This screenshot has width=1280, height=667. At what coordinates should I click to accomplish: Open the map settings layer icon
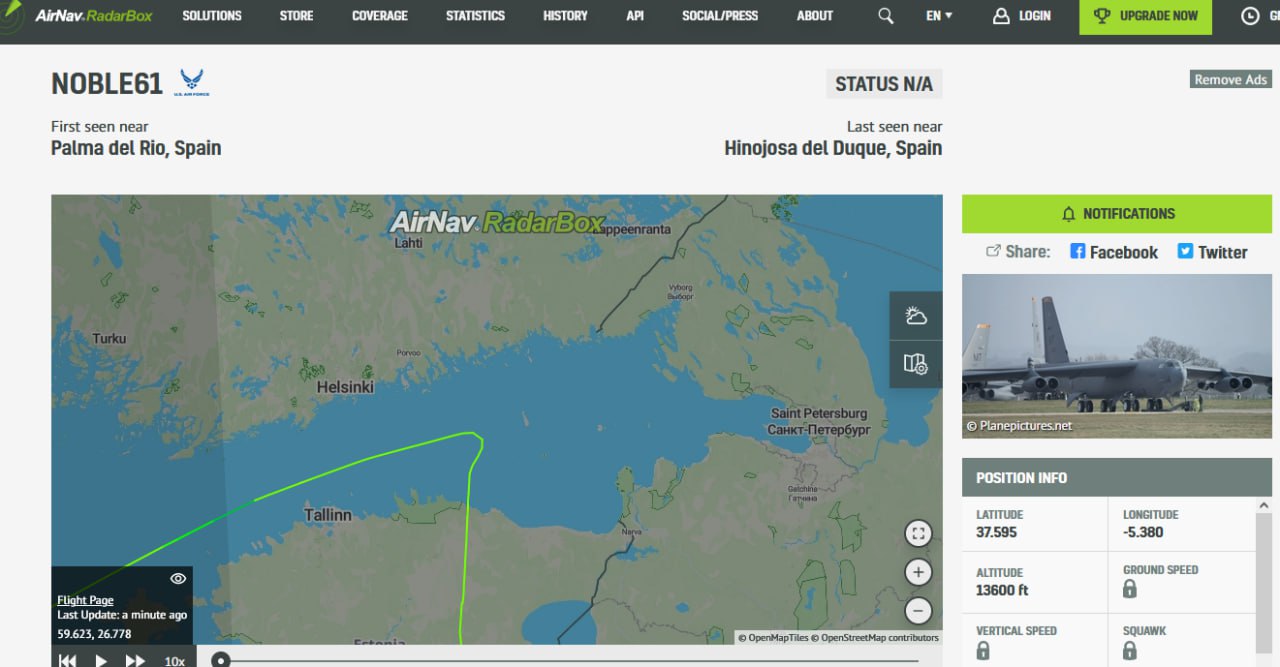pos(915,364)
